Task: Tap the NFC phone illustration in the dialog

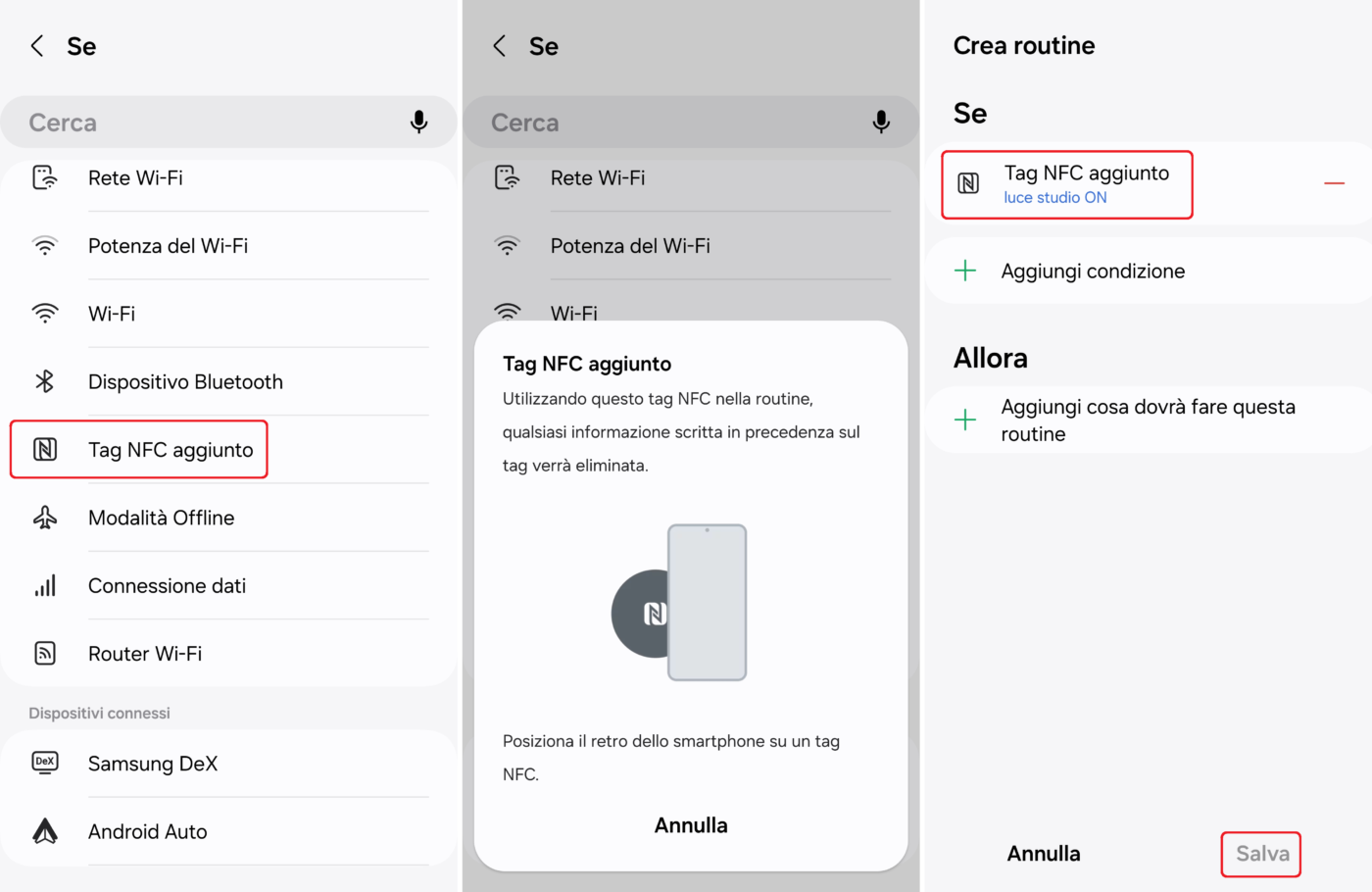Action: pos(680,603)
